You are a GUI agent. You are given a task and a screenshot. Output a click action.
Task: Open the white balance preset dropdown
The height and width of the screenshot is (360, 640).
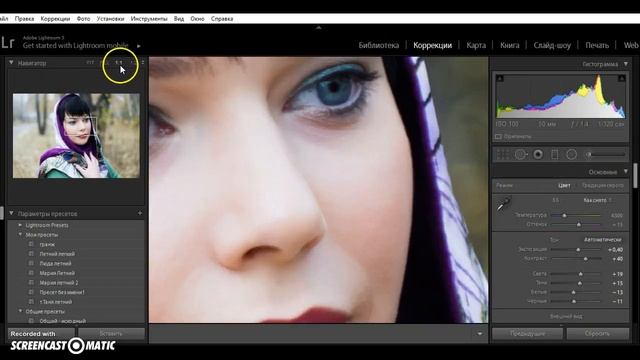tap(597, 200)
